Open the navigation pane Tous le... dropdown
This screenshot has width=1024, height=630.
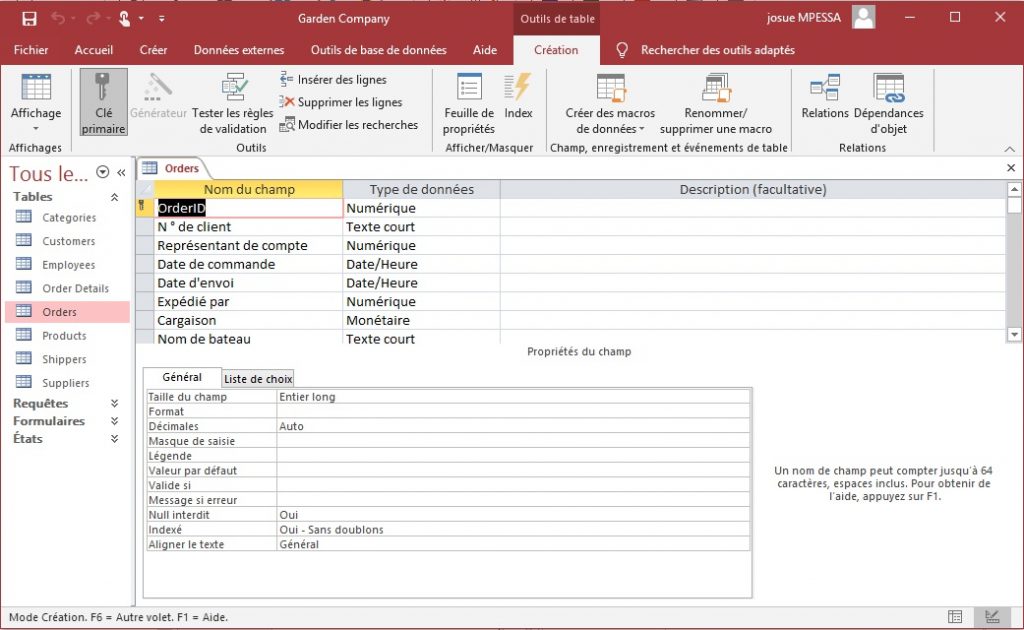102,173
